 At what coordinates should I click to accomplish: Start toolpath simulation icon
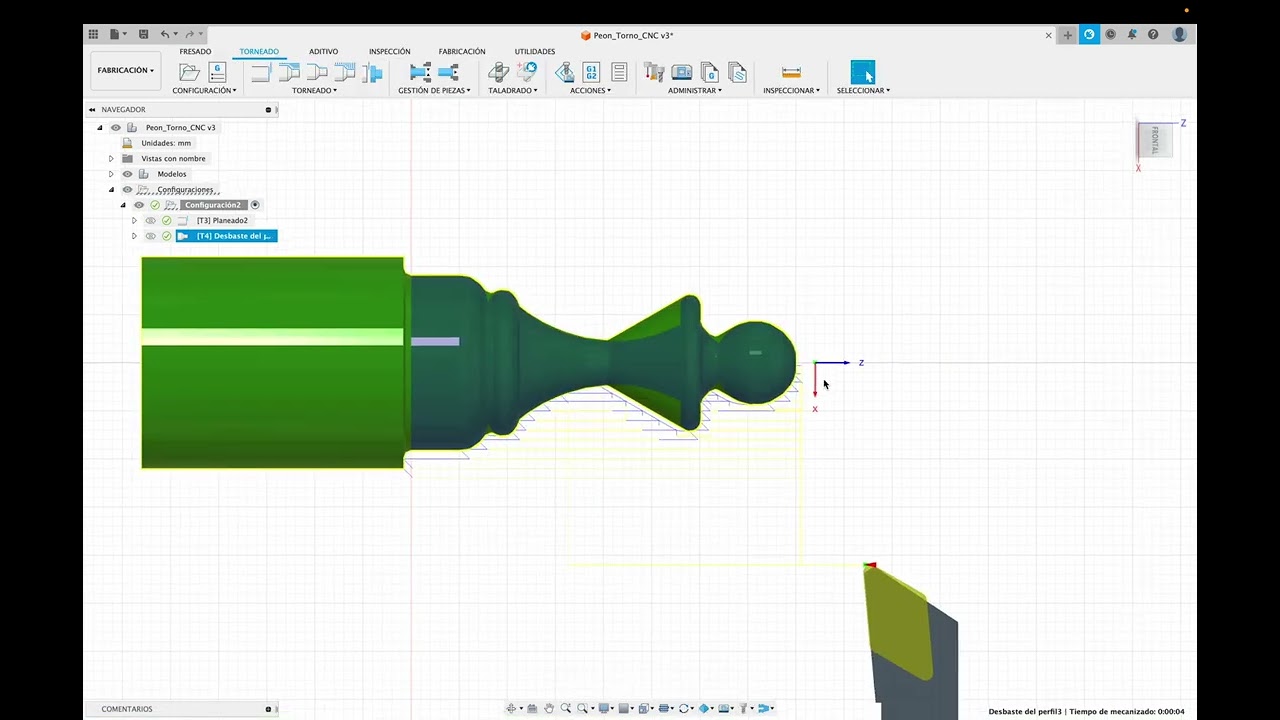click(565, 72)
